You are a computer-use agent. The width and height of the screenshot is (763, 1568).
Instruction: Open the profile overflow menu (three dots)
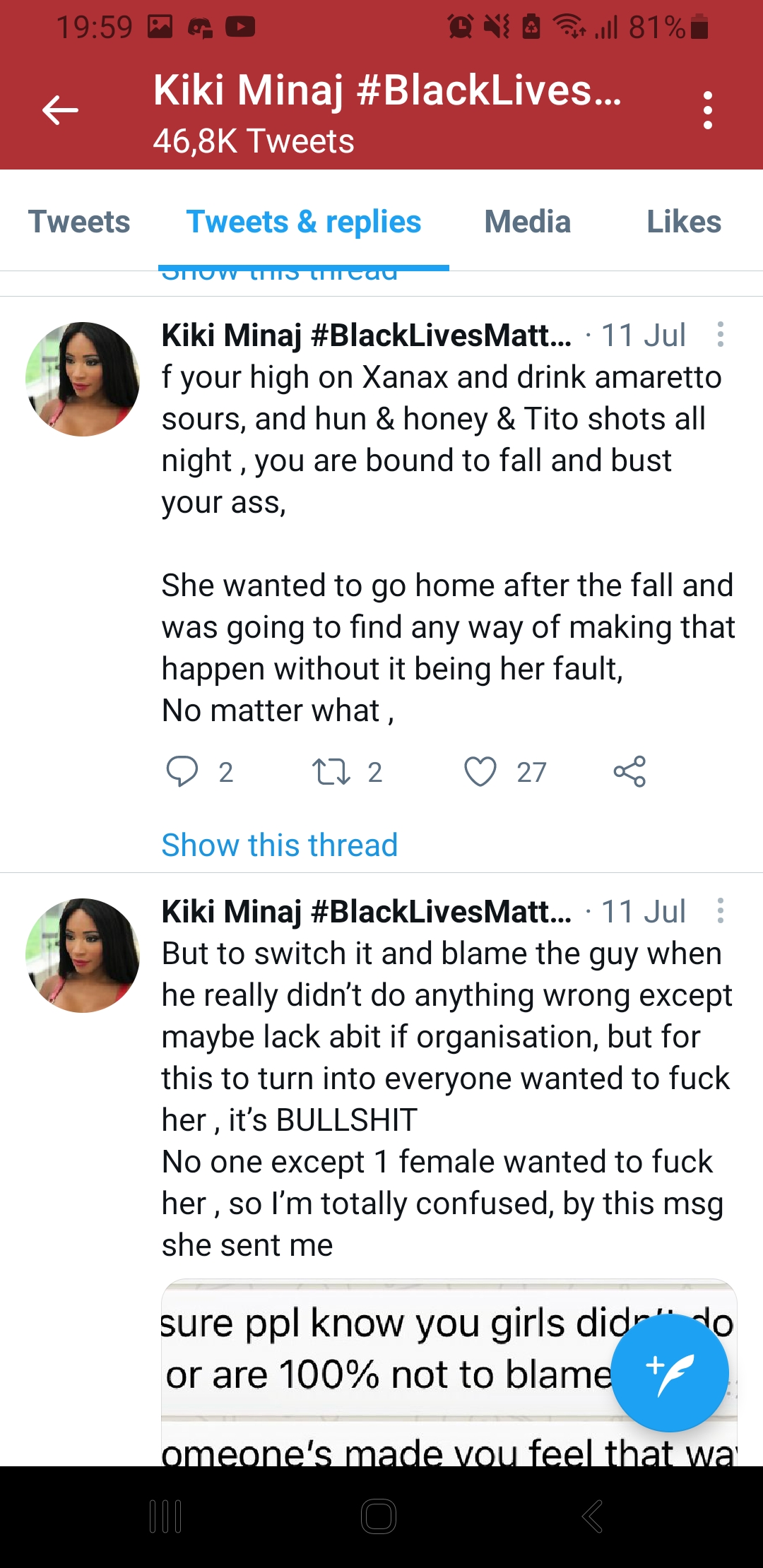[707, 110]
